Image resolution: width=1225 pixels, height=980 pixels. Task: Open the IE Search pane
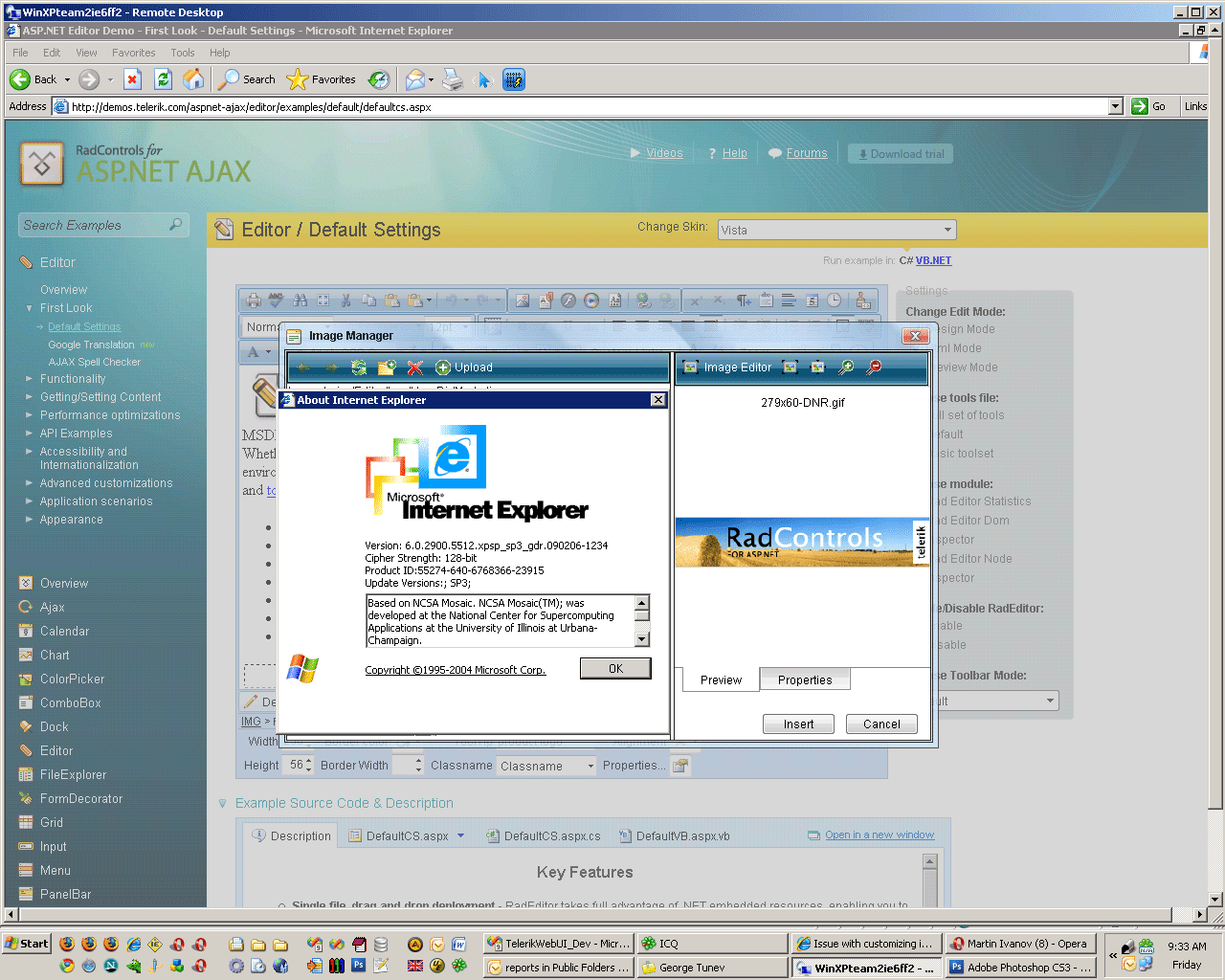247,79
